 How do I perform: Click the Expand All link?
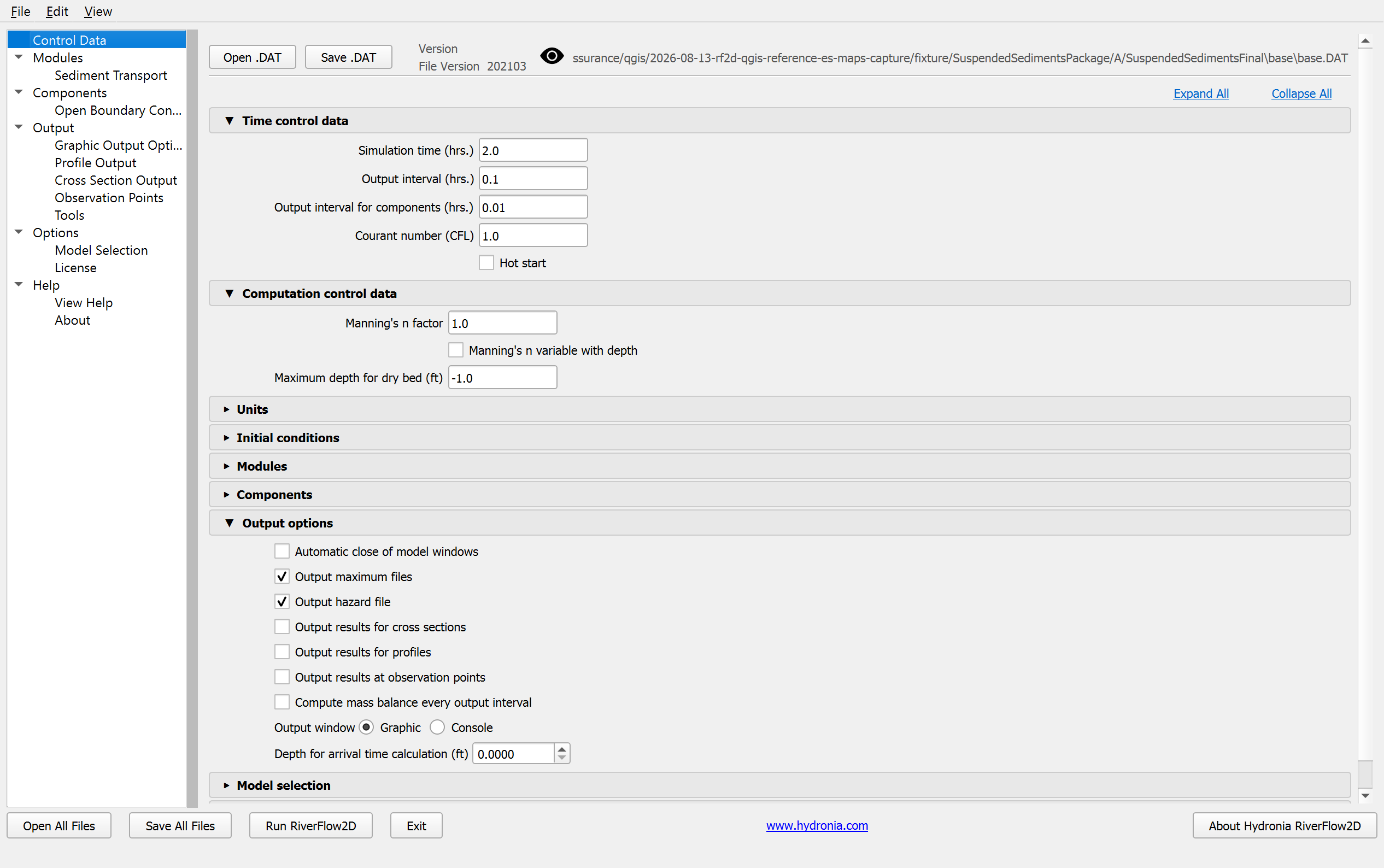[x=1201, y=93]
